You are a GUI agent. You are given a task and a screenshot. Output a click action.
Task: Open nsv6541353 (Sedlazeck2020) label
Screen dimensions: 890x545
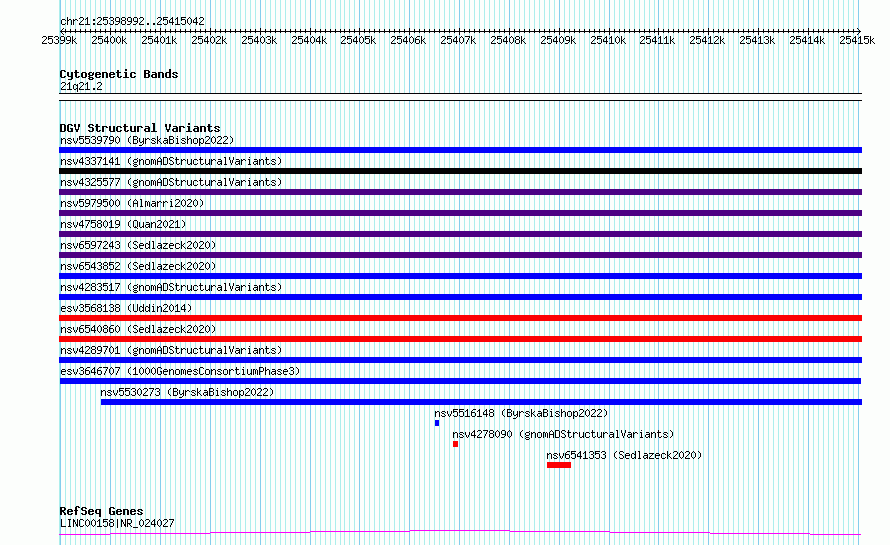[624, 455]
